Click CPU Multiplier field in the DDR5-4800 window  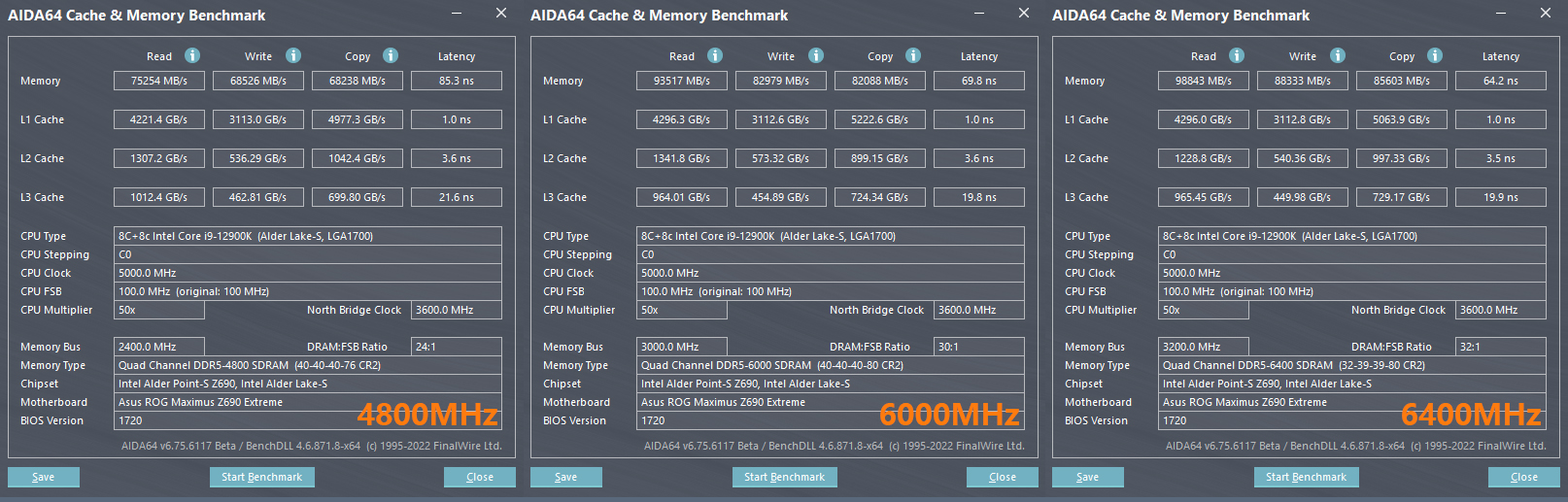[159, 310]
